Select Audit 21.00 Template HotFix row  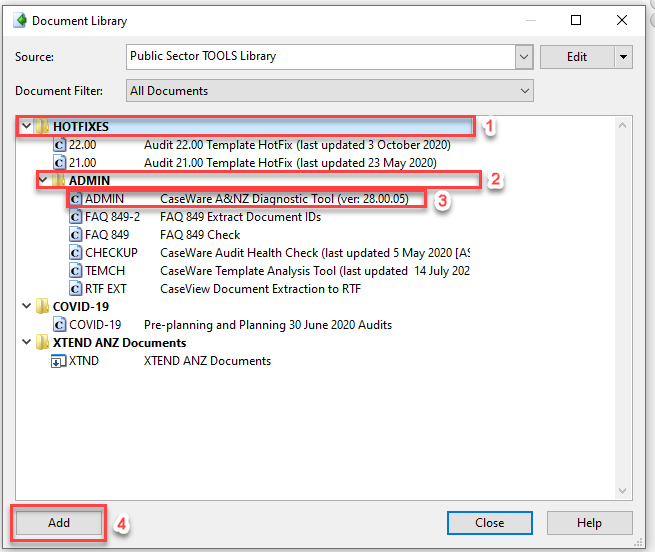245,163
